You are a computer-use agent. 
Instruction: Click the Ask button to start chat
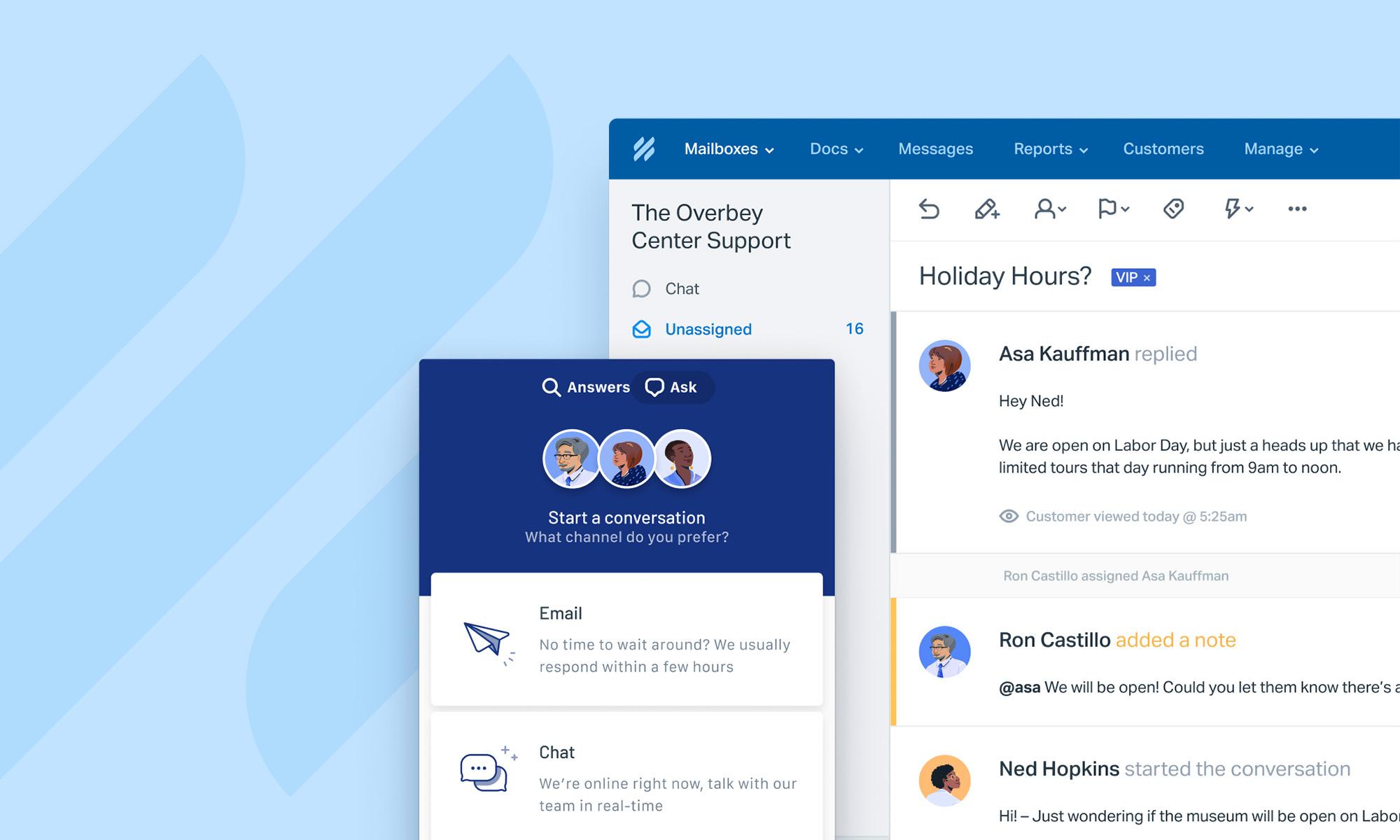point(671,386)
